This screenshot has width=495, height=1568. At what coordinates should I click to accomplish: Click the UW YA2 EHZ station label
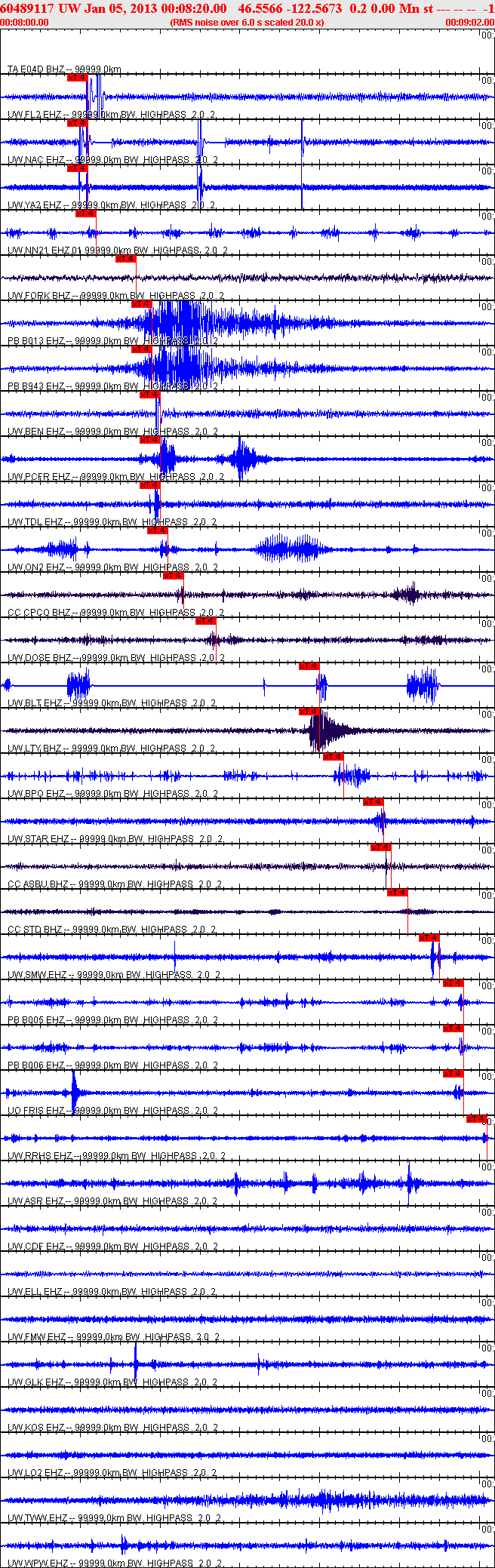(35, 205)
